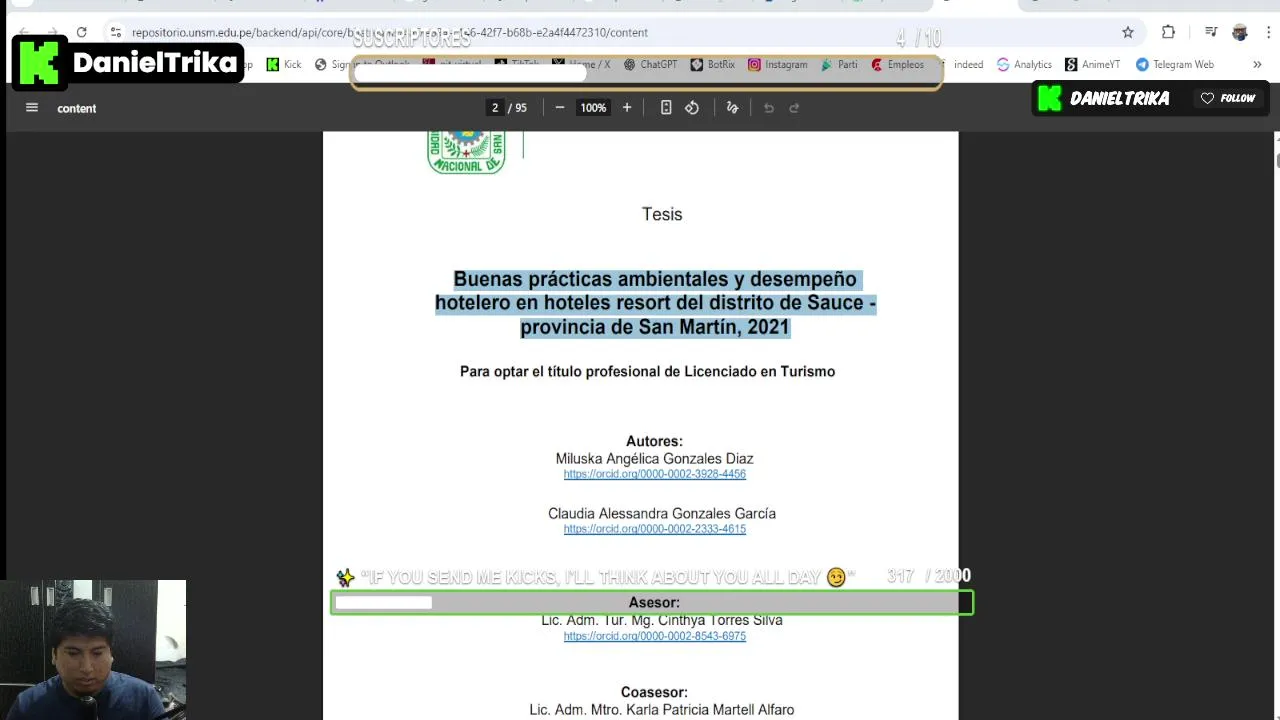Image resolution: width=1280 pixels, height=720 pixels.
Task: Click the name Karla Patricia Martell Alfaro
Action: [710, 710]
